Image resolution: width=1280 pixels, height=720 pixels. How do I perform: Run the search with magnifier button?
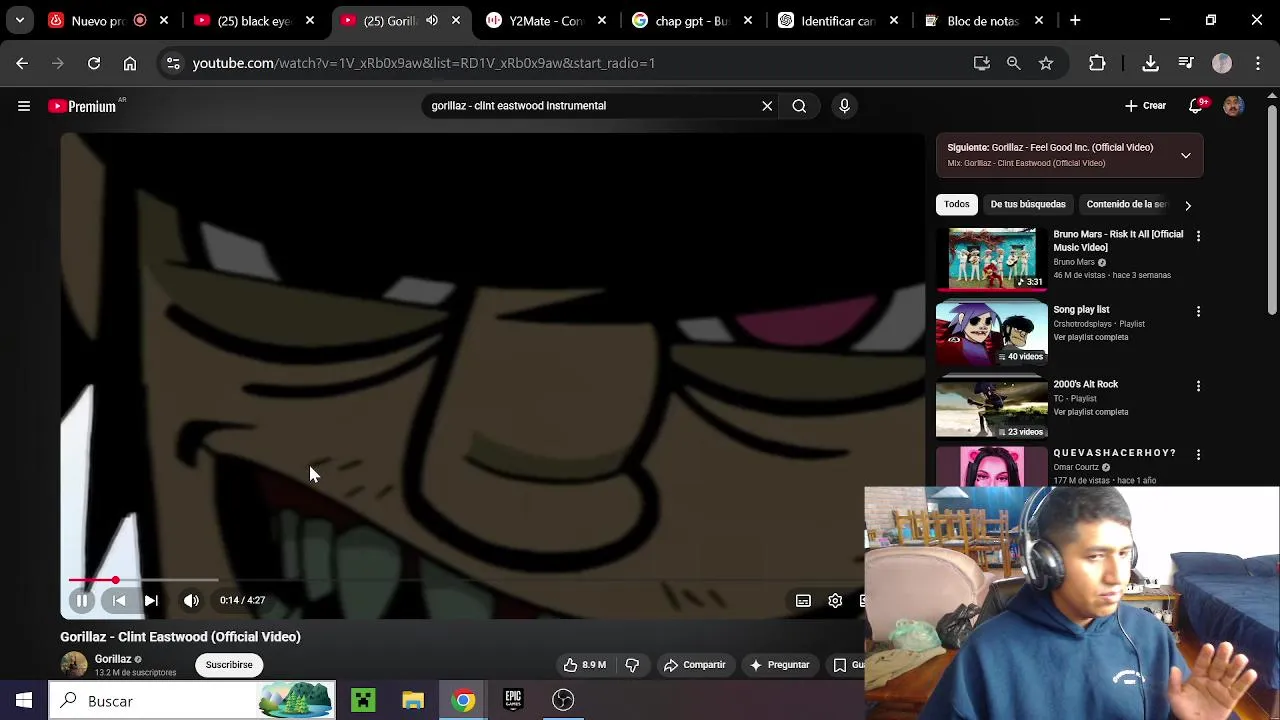799,106
